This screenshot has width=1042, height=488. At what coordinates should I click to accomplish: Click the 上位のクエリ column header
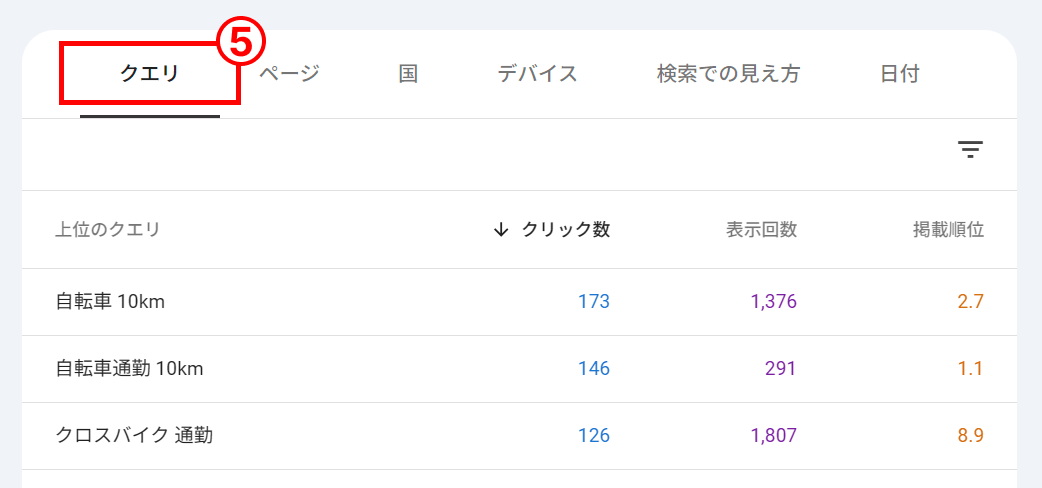click(x=108, y=230)
